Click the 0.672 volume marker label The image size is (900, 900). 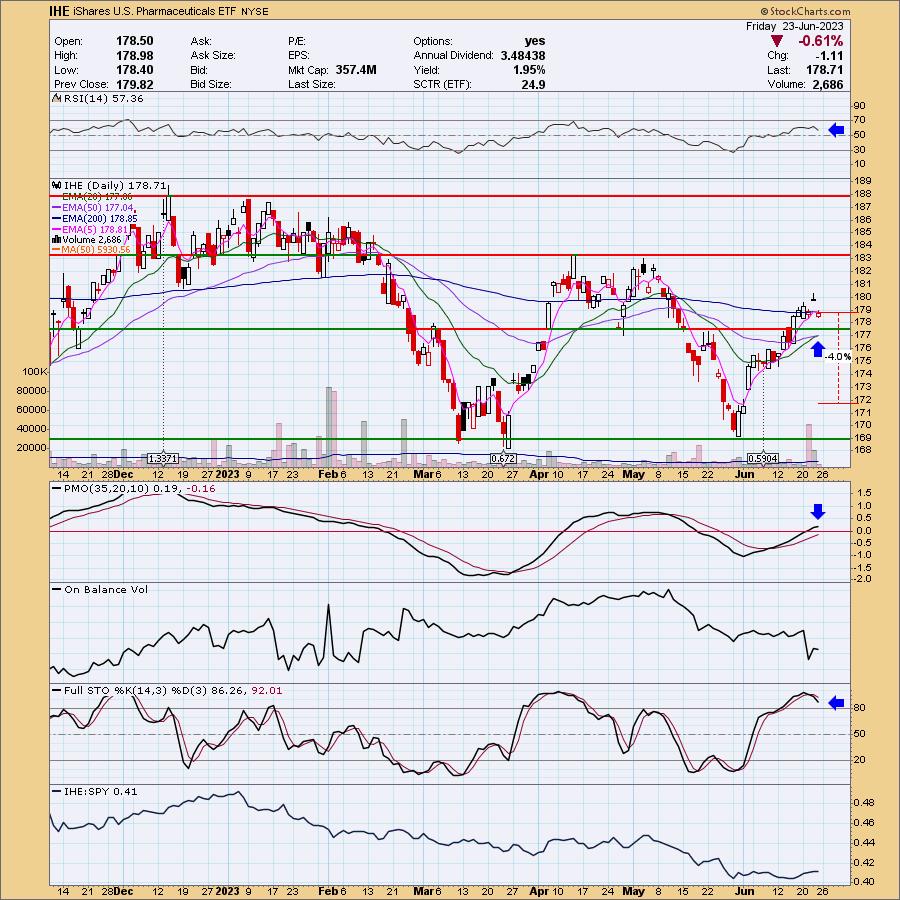(x=503, y=459)
